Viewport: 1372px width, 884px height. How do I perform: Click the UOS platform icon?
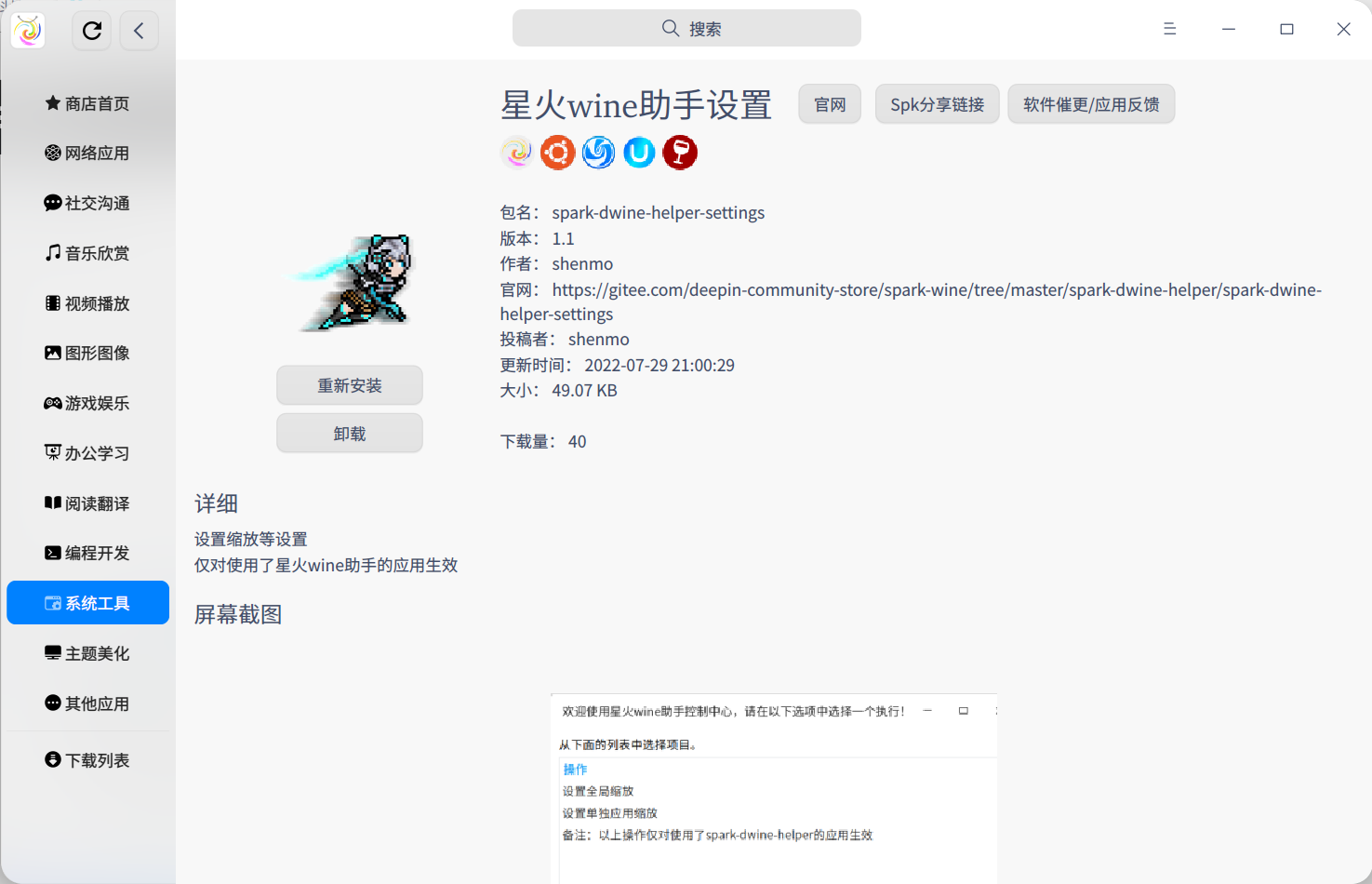(x=639, y=152)
